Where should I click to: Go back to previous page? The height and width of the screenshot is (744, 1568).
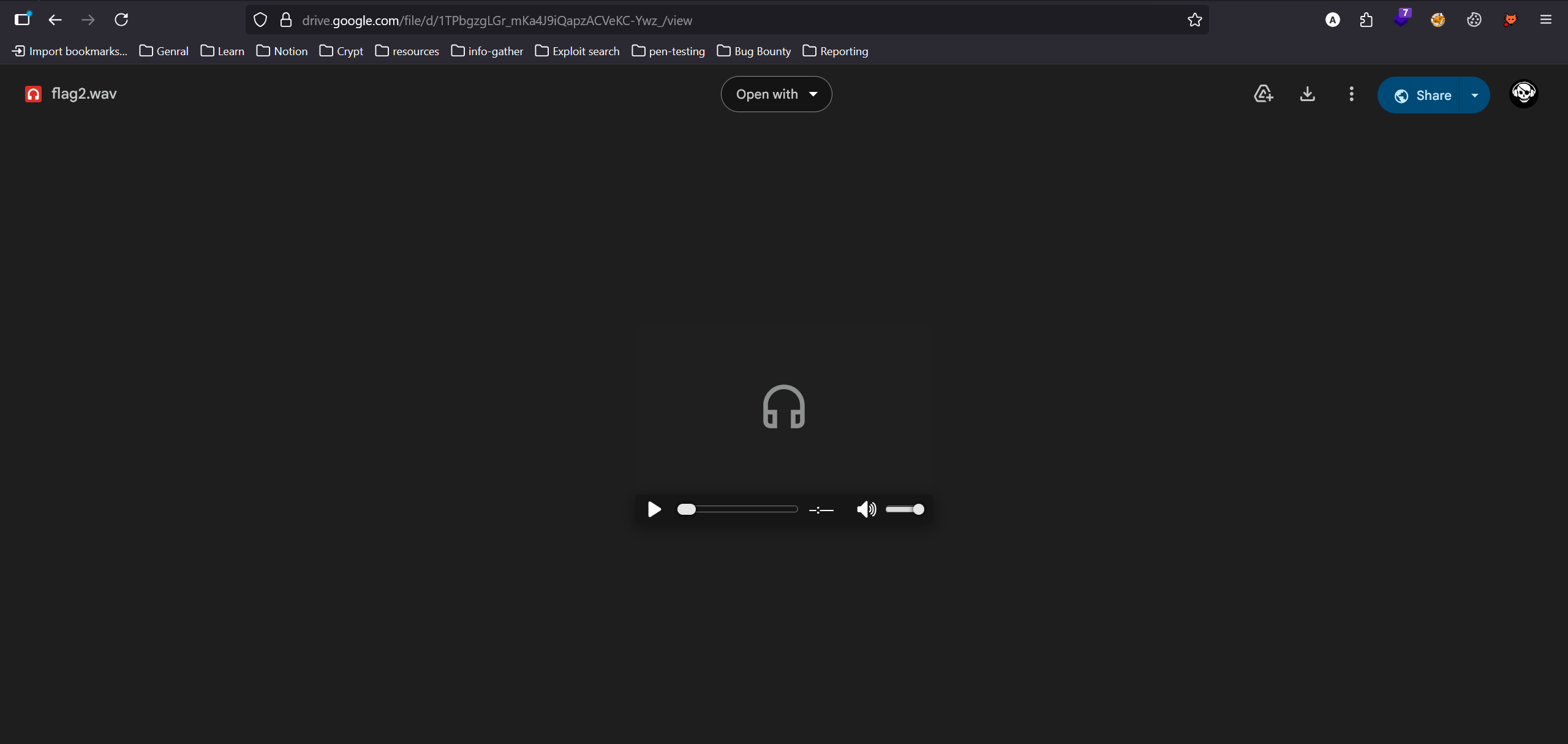(55, 20)
